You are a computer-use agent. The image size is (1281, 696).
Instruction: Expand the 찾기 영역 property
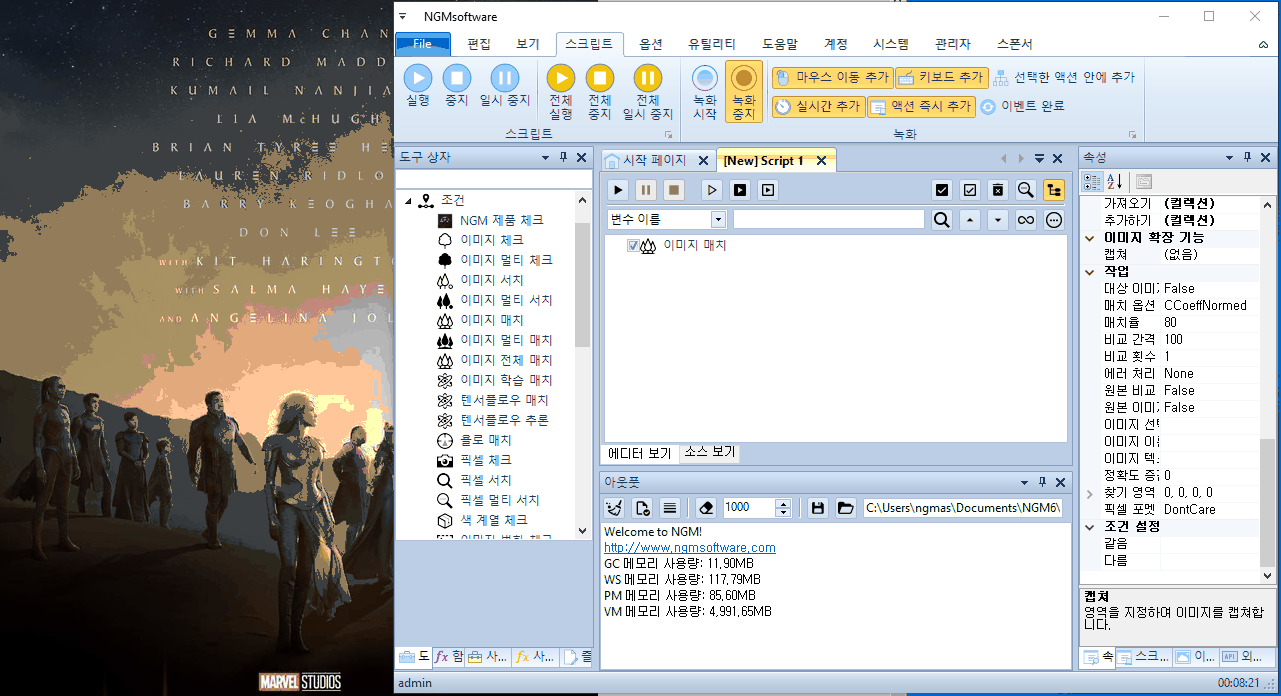click(x=1090, y=493)
